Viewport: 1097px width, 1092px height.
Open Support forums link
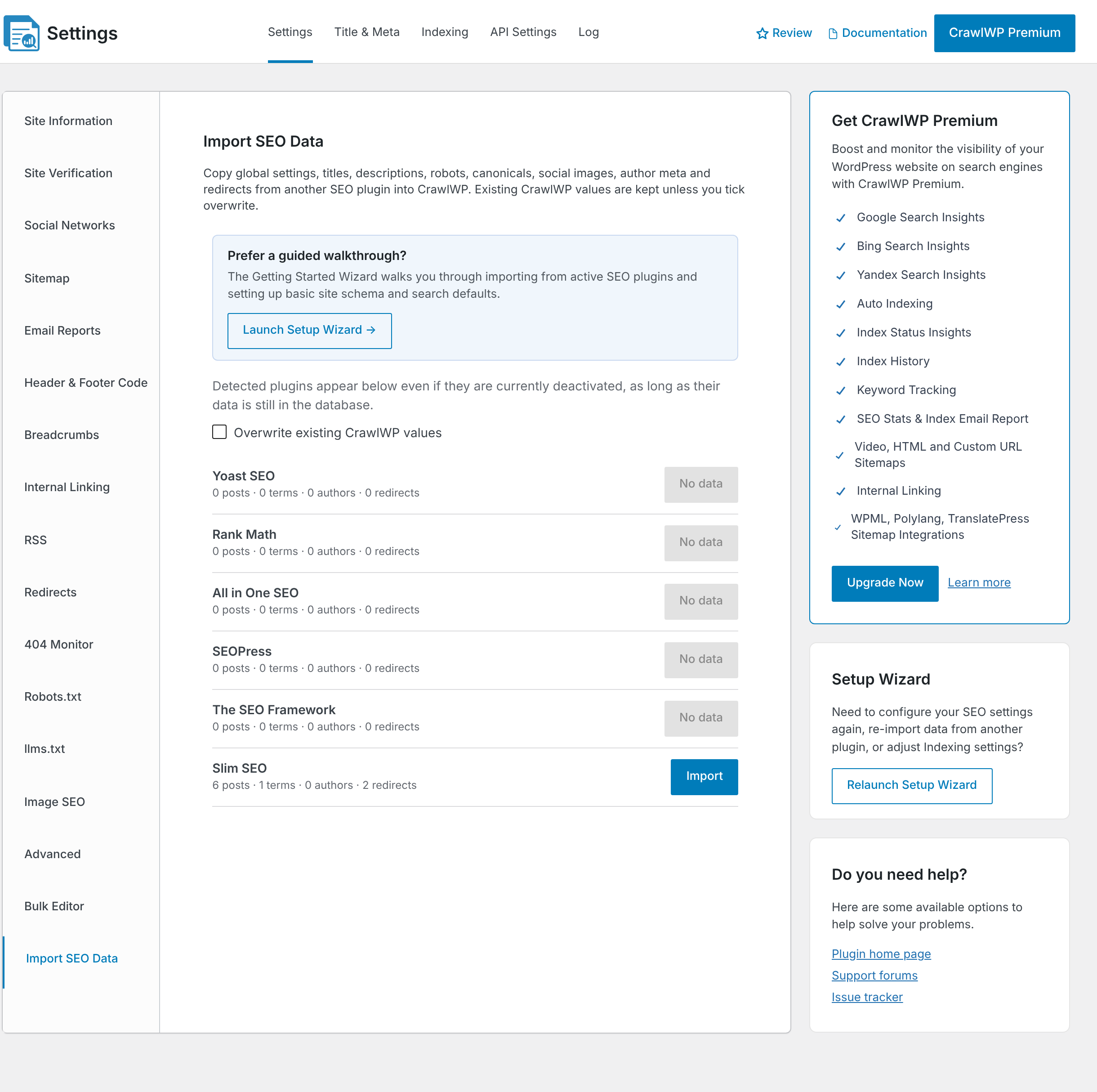(874, 975)
